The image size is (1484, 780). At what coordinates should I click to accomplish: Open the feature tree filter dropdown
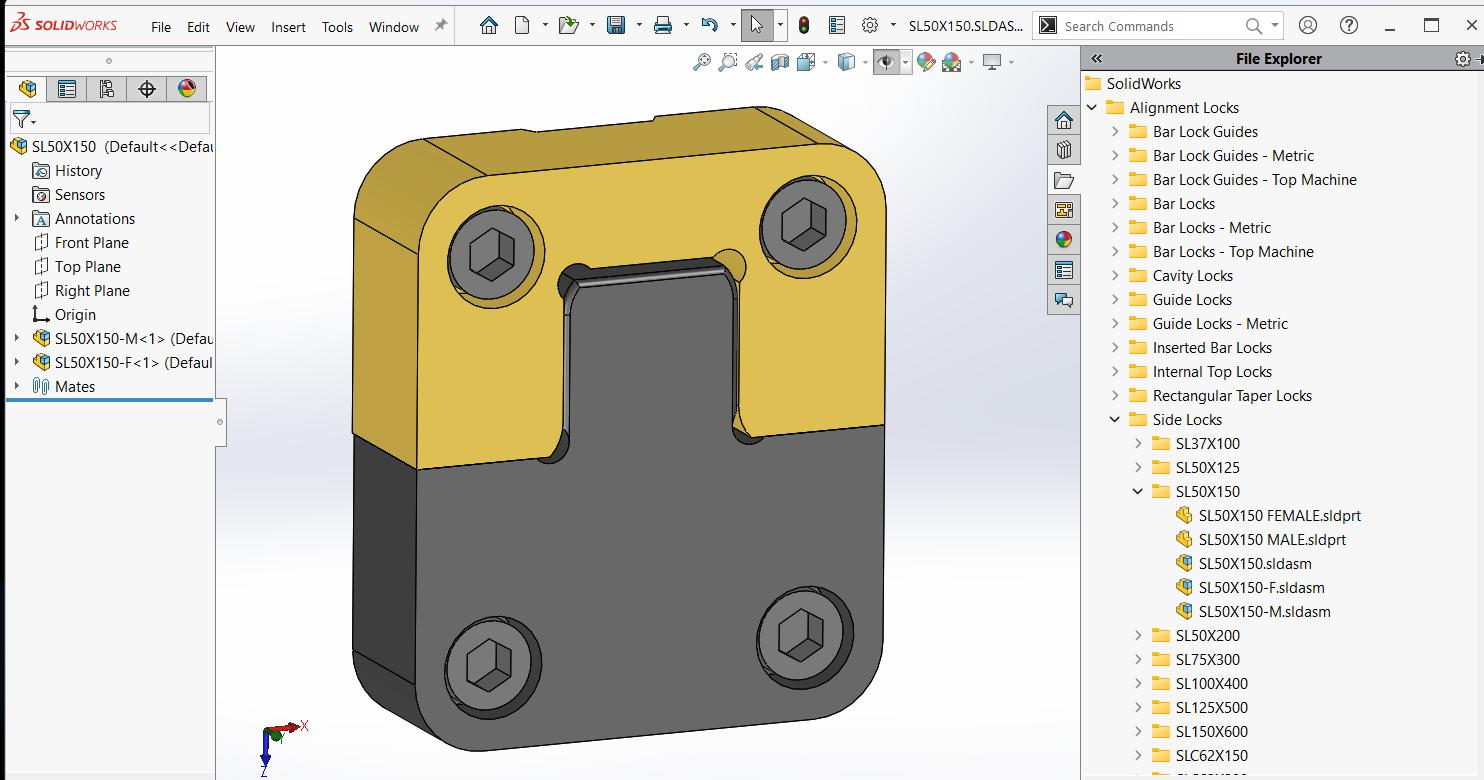[24, 119]
